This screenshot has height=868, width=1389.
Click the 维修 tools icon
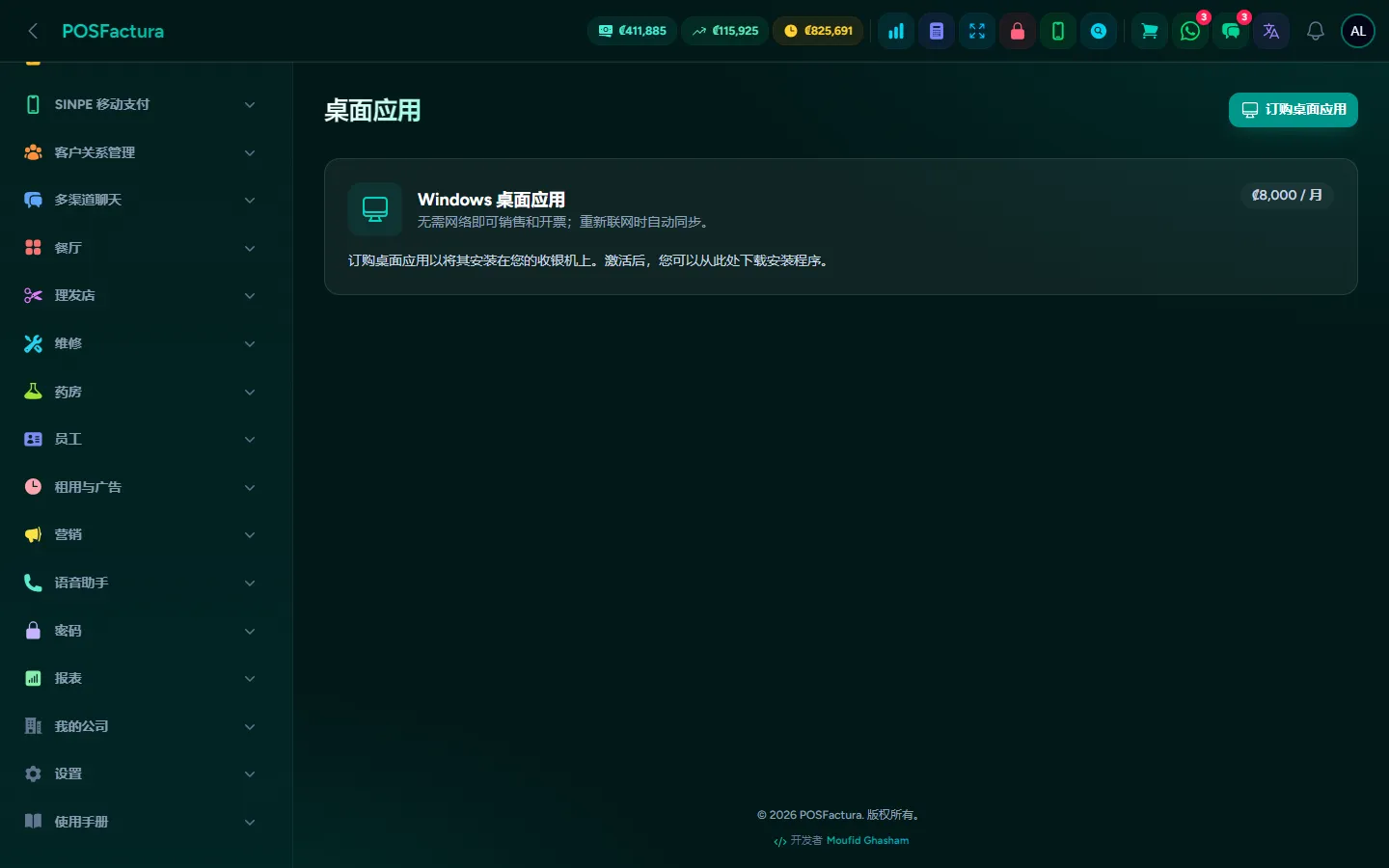coord(33,343)
